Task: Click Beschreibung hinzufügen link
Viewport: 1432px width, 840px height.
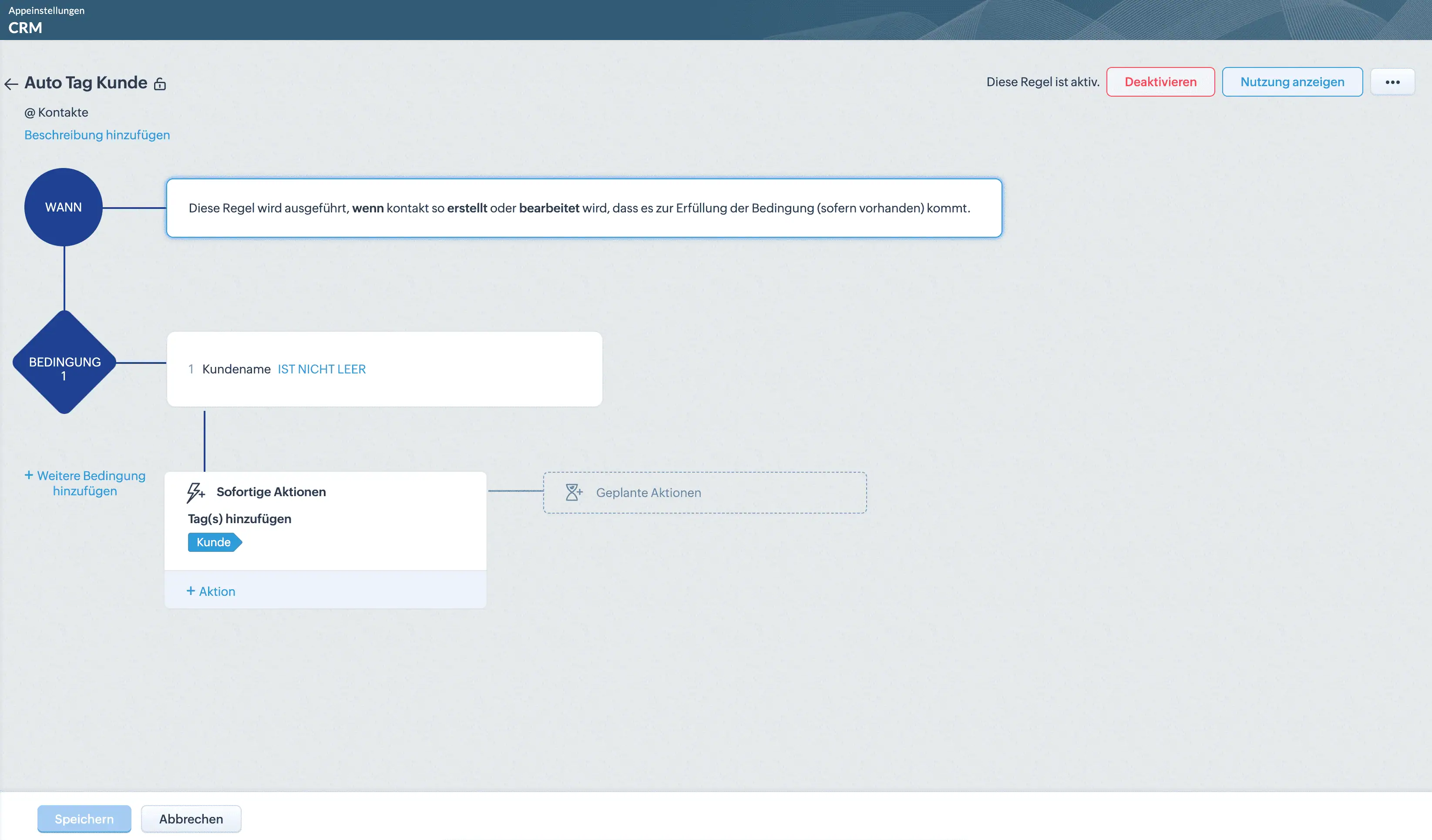Action: pyautogui.click(x=97, y=135)
